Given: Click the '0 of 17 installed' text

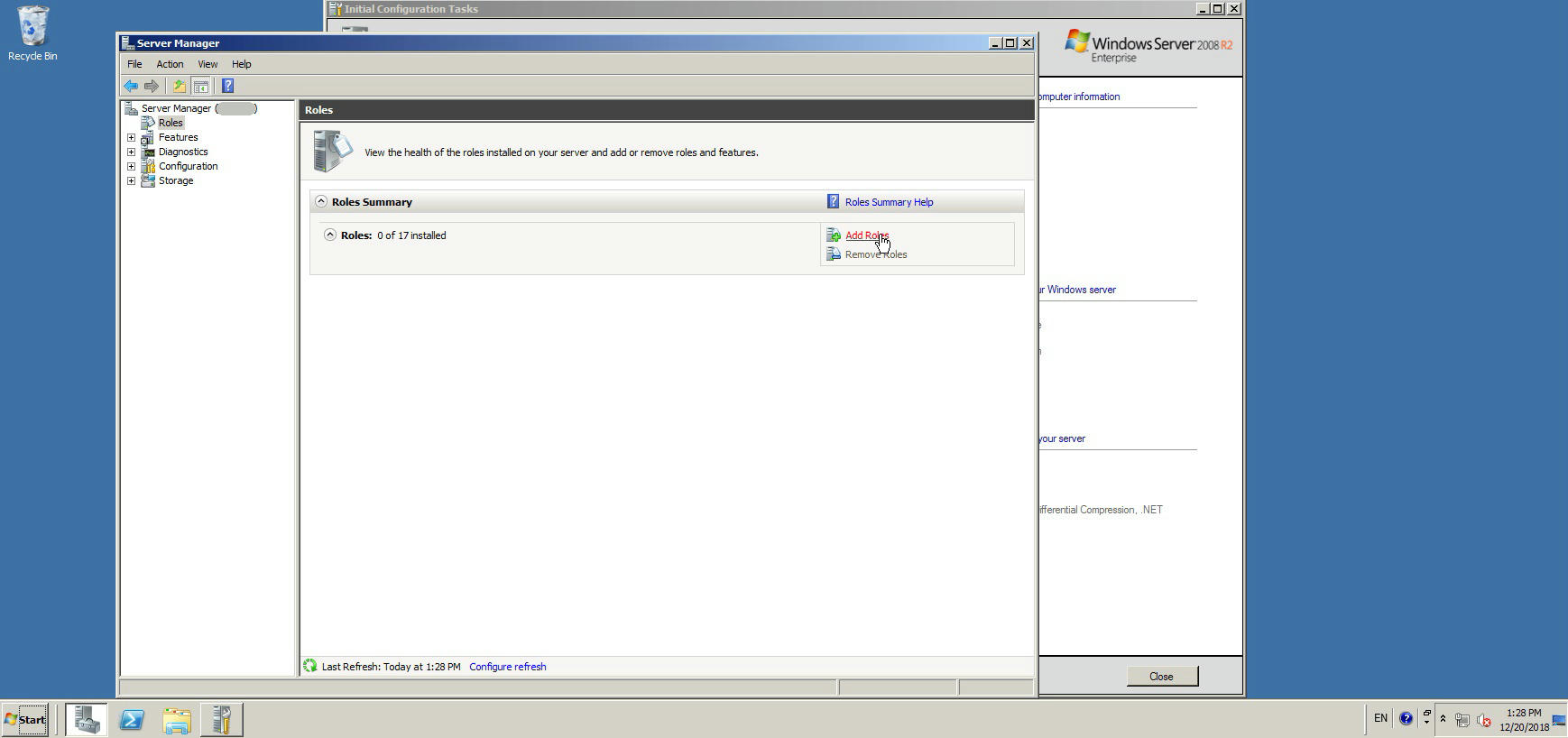Looking at the screenshot, I should pos(411,235).
